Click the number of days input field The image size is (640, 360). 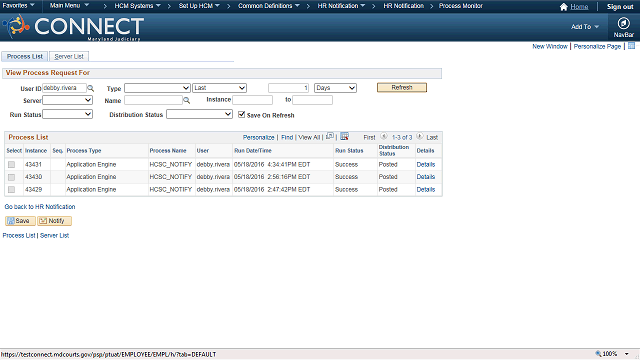pyautogui.click(x=289, y=88)
